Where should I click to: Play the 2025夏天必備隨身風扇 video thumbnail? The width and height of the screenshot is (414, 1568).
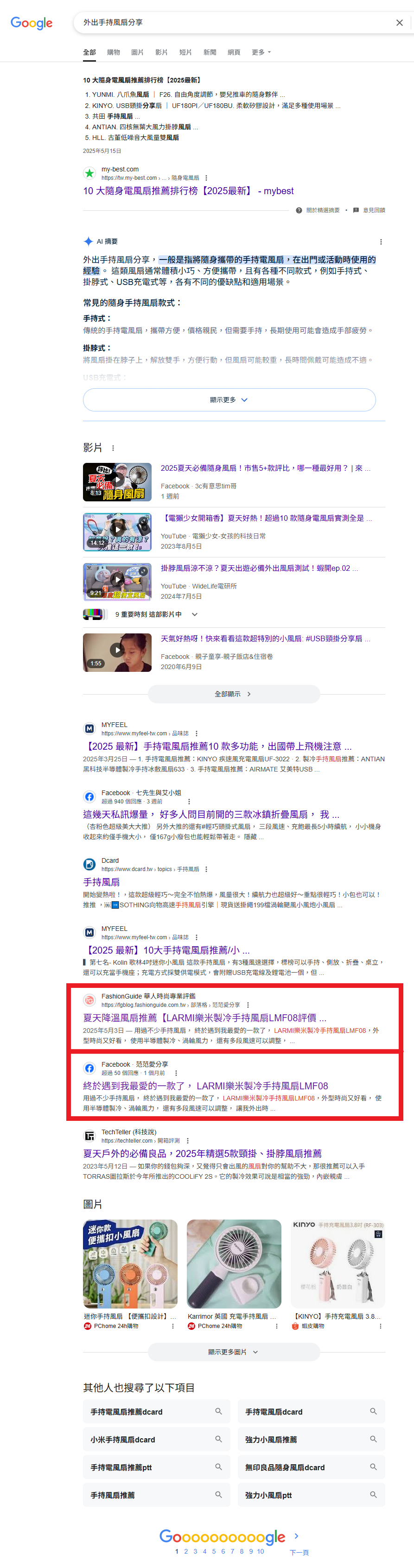pyautogui.click(x=117, y=482)
